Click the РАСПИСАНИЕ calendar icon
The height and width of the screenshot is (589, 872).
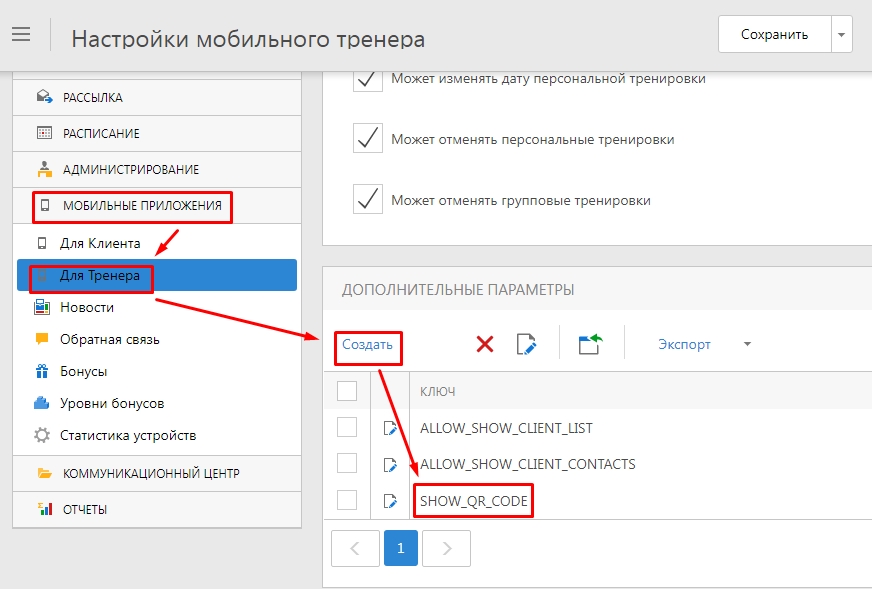coord(44,133)
